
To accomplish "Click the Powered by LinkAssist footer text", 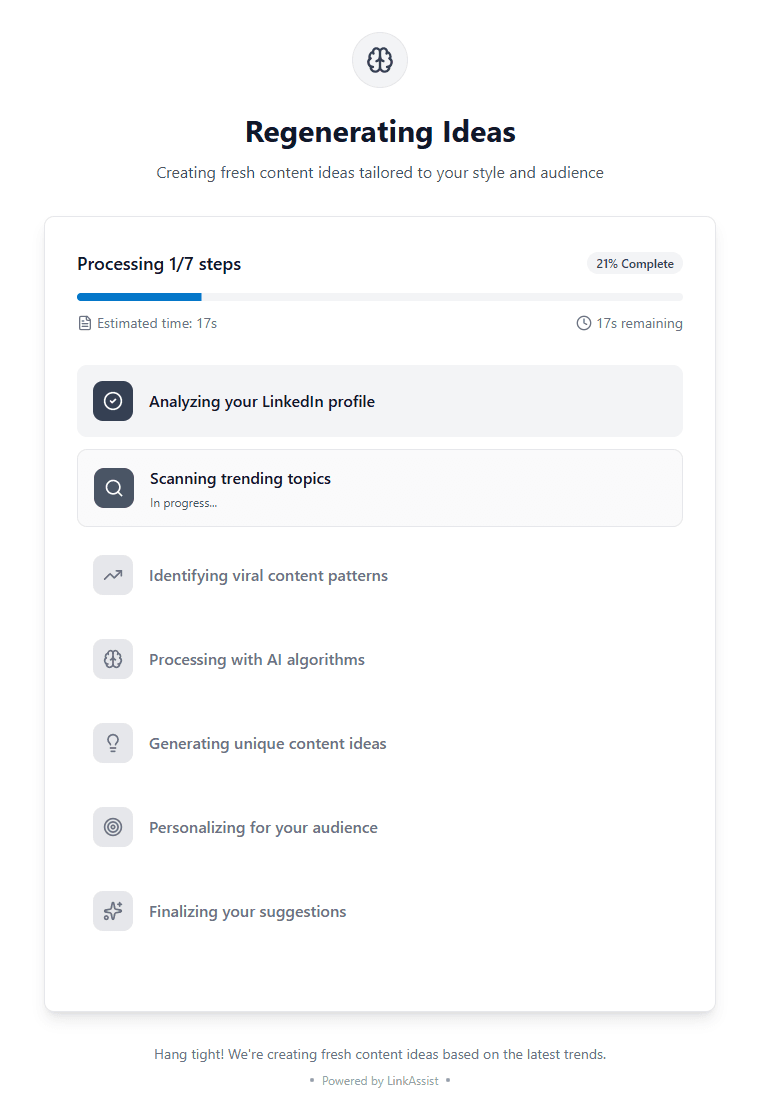I will coord(380,1081).
